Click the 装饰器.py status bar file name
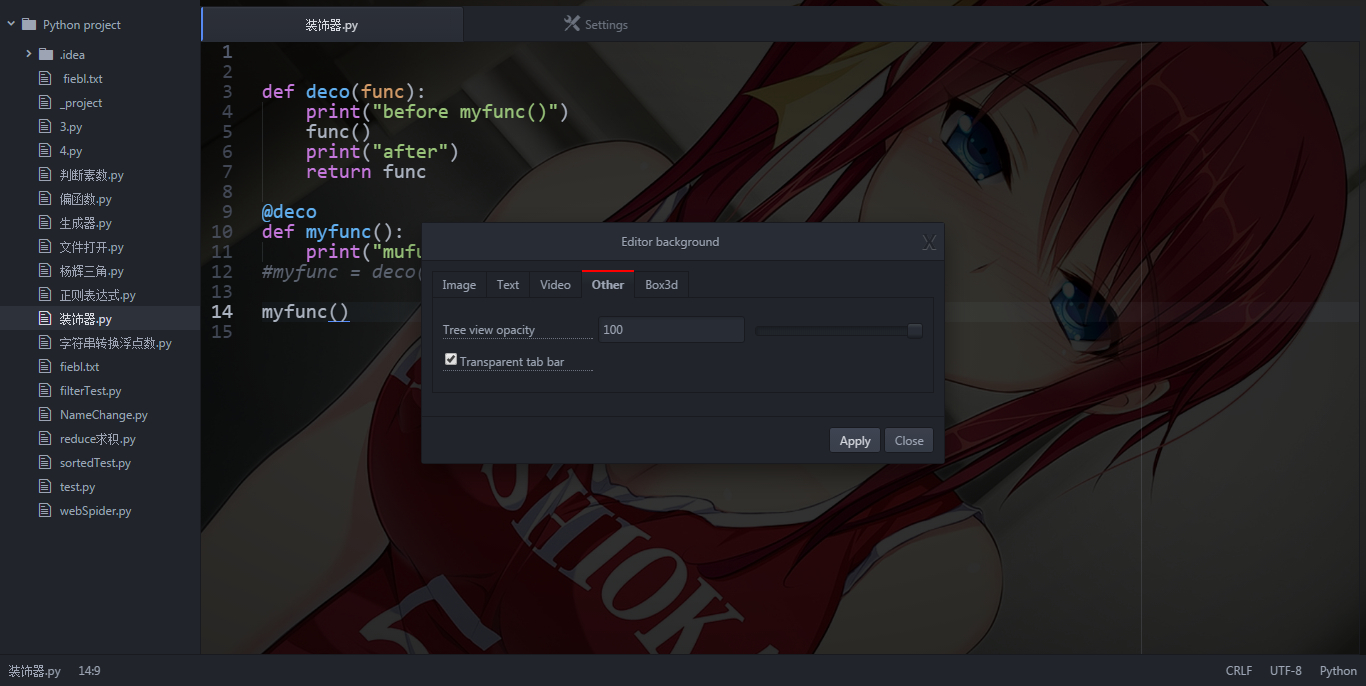 [35, 671]
